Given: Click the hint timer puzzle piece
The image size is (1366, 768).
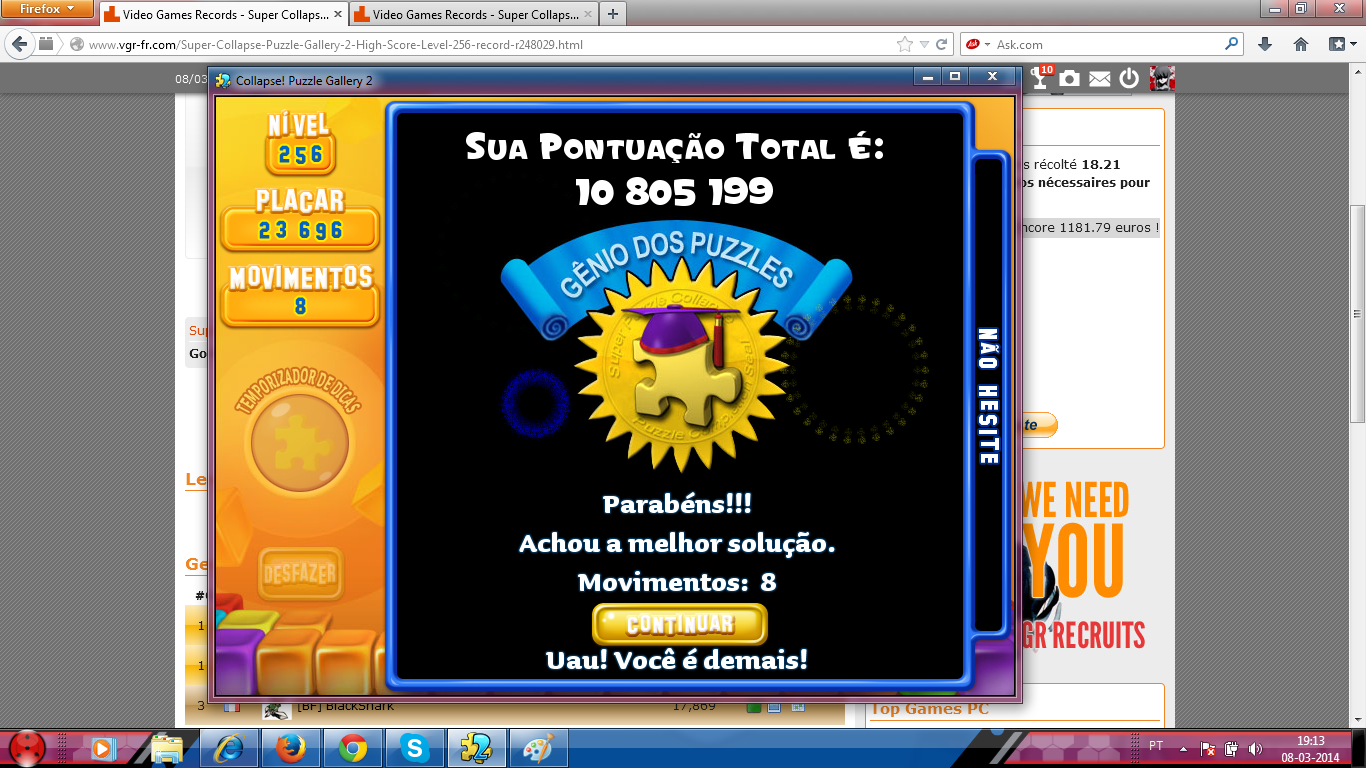Looking at the screenshot, I should click(x=298, y=440).
